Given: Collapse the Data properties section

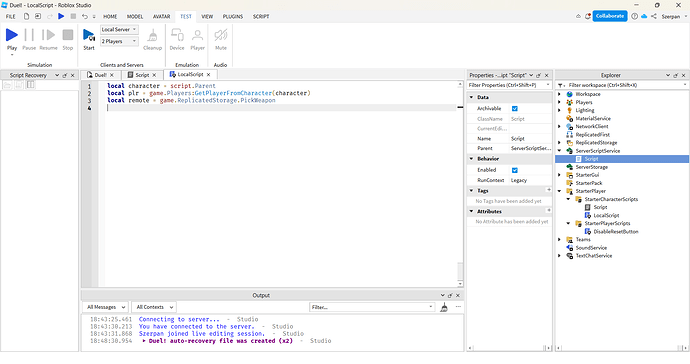Looking at the screenshot, I should coord(471,97).
